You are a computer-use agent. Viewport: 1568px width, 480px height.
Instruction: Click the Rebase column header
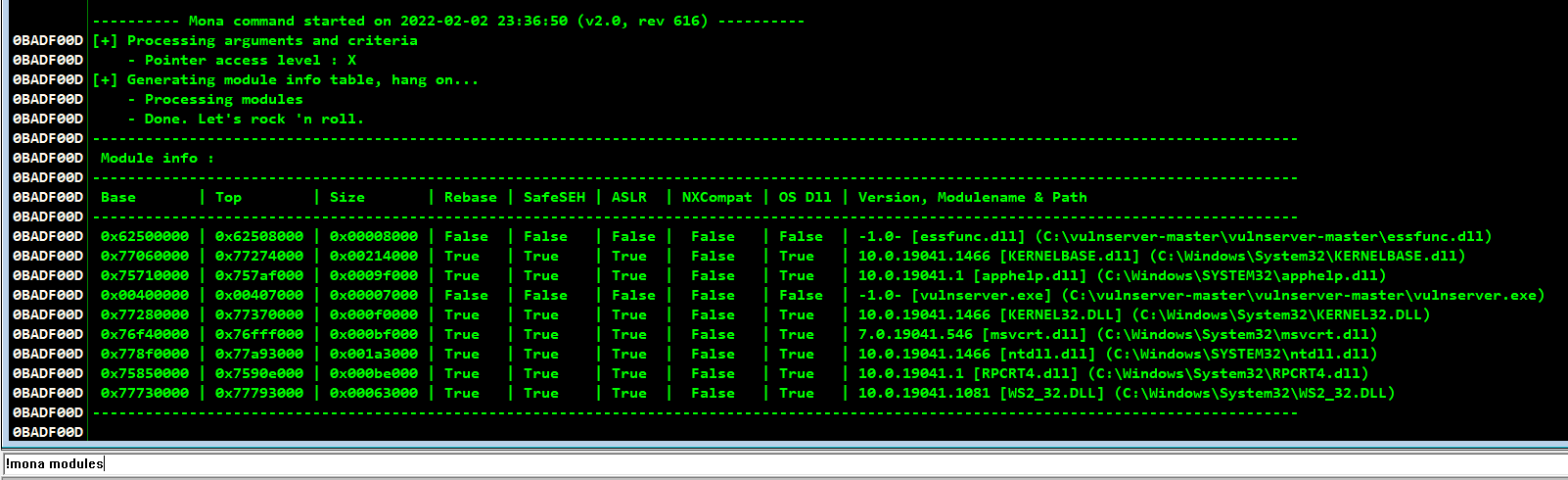471,197
